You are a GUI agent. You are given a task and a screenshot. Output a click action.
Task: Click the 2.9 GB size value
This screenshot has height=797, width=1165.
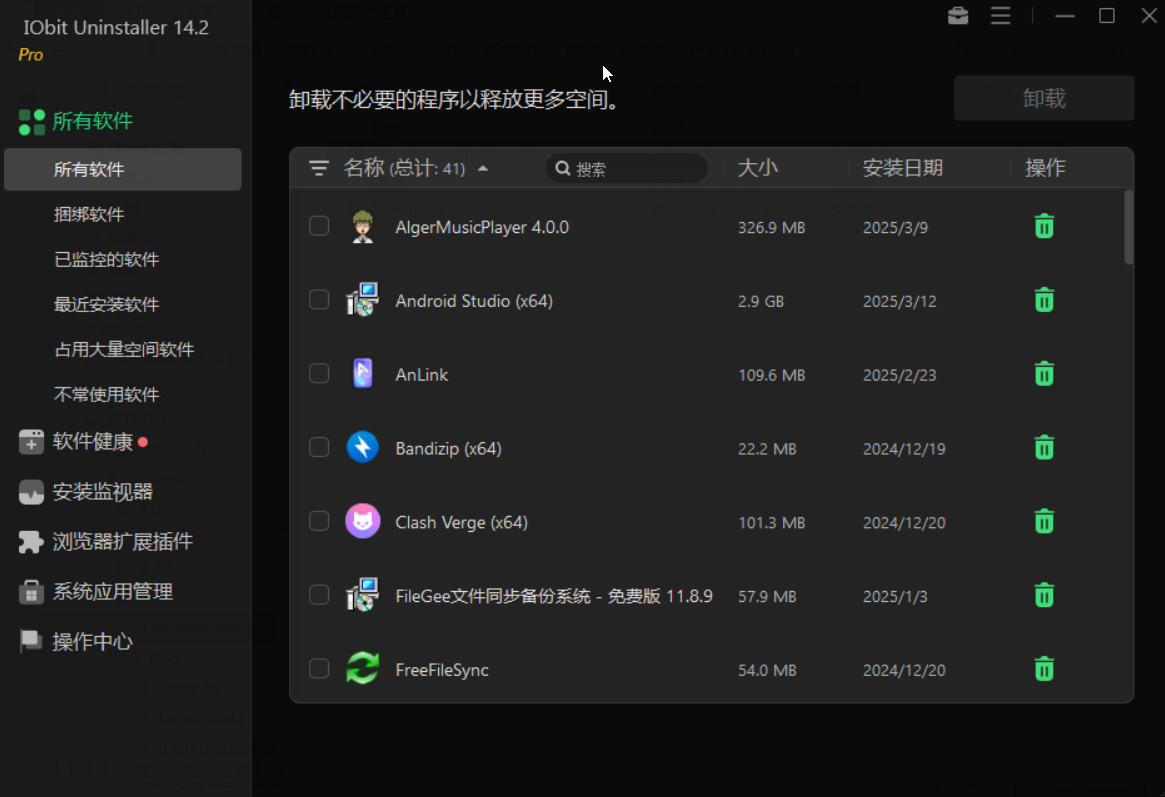point(761,302)
